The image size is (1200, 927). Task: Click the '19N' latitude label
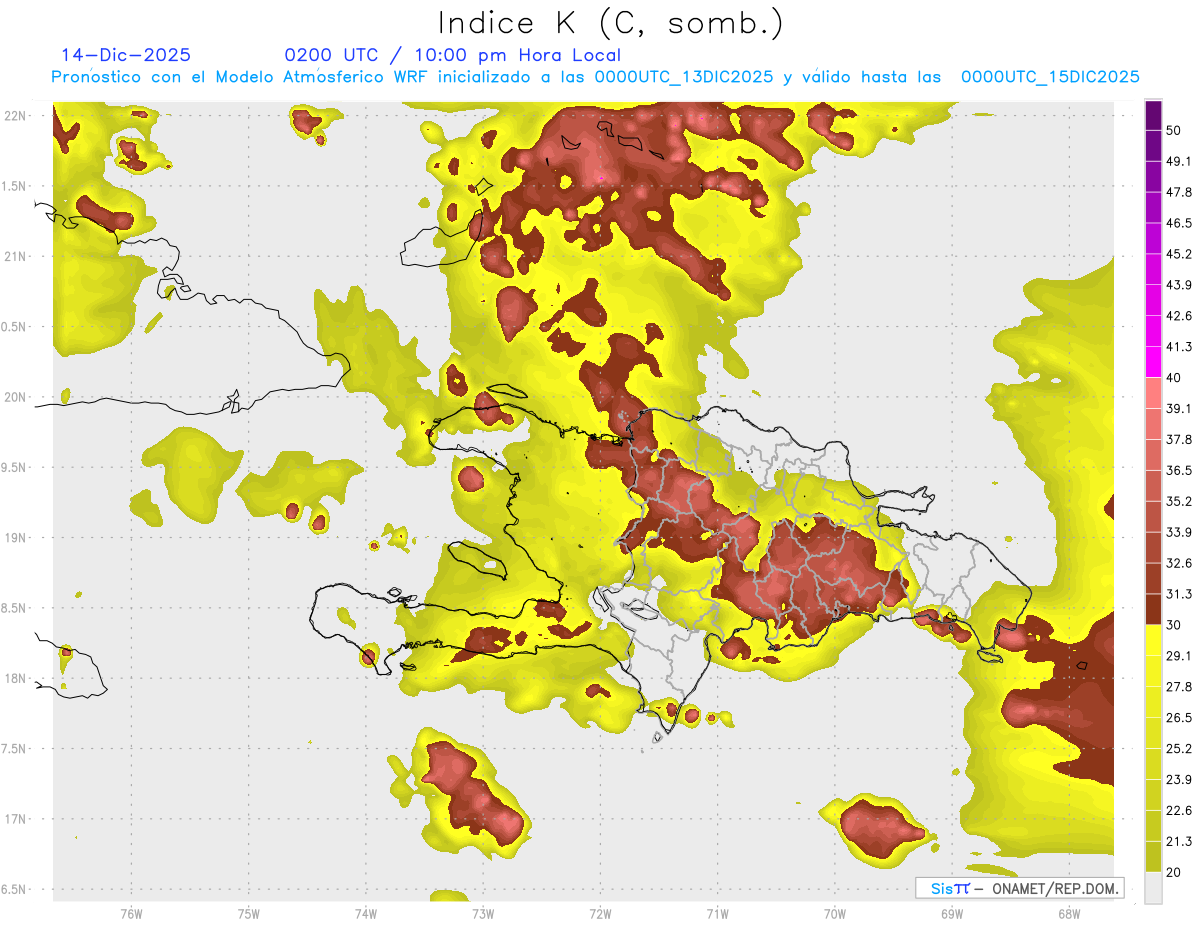[x=16, y=537]
